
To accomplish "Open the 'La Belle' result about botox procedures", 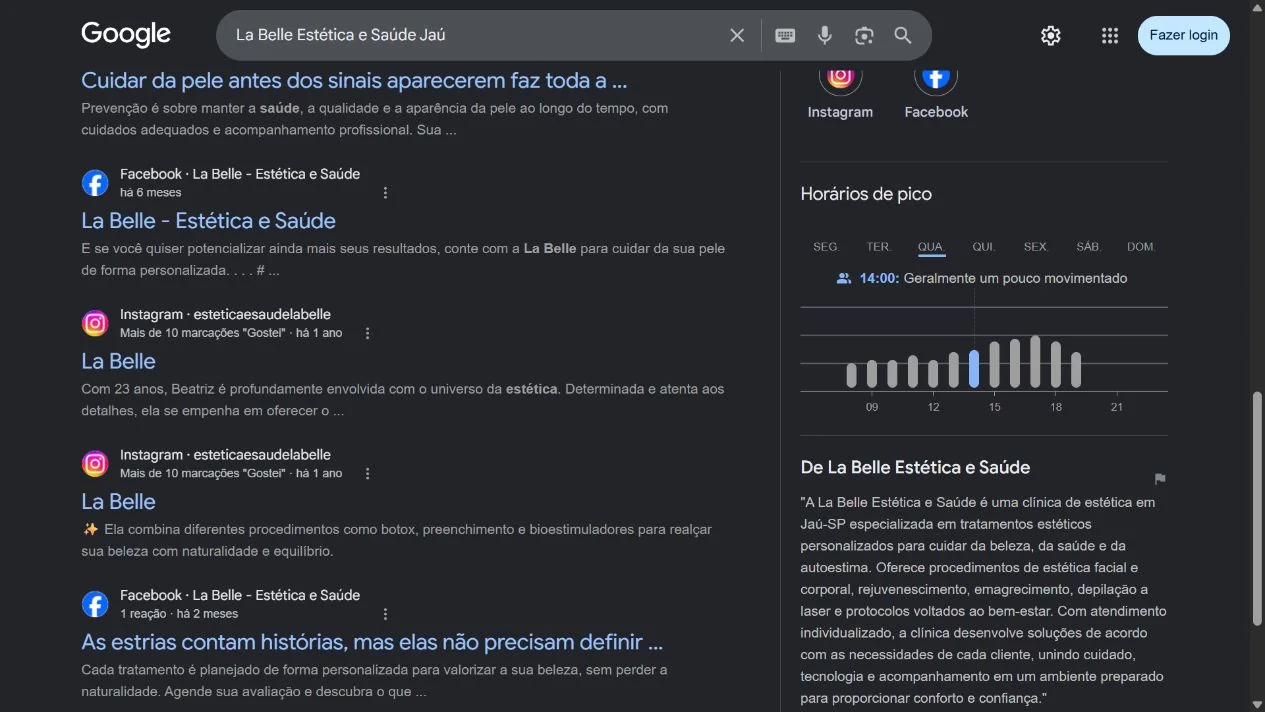I will point(118,501).
